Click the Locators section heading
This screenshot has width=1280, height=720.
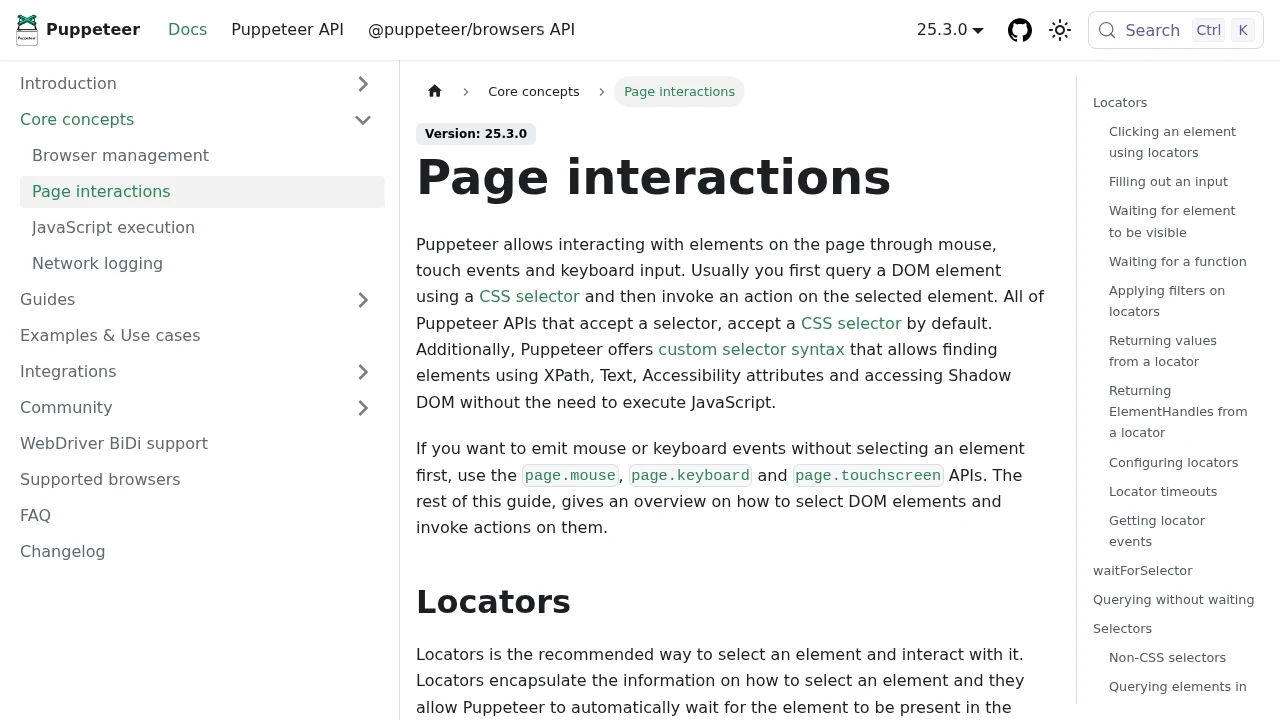click(493, 602)
